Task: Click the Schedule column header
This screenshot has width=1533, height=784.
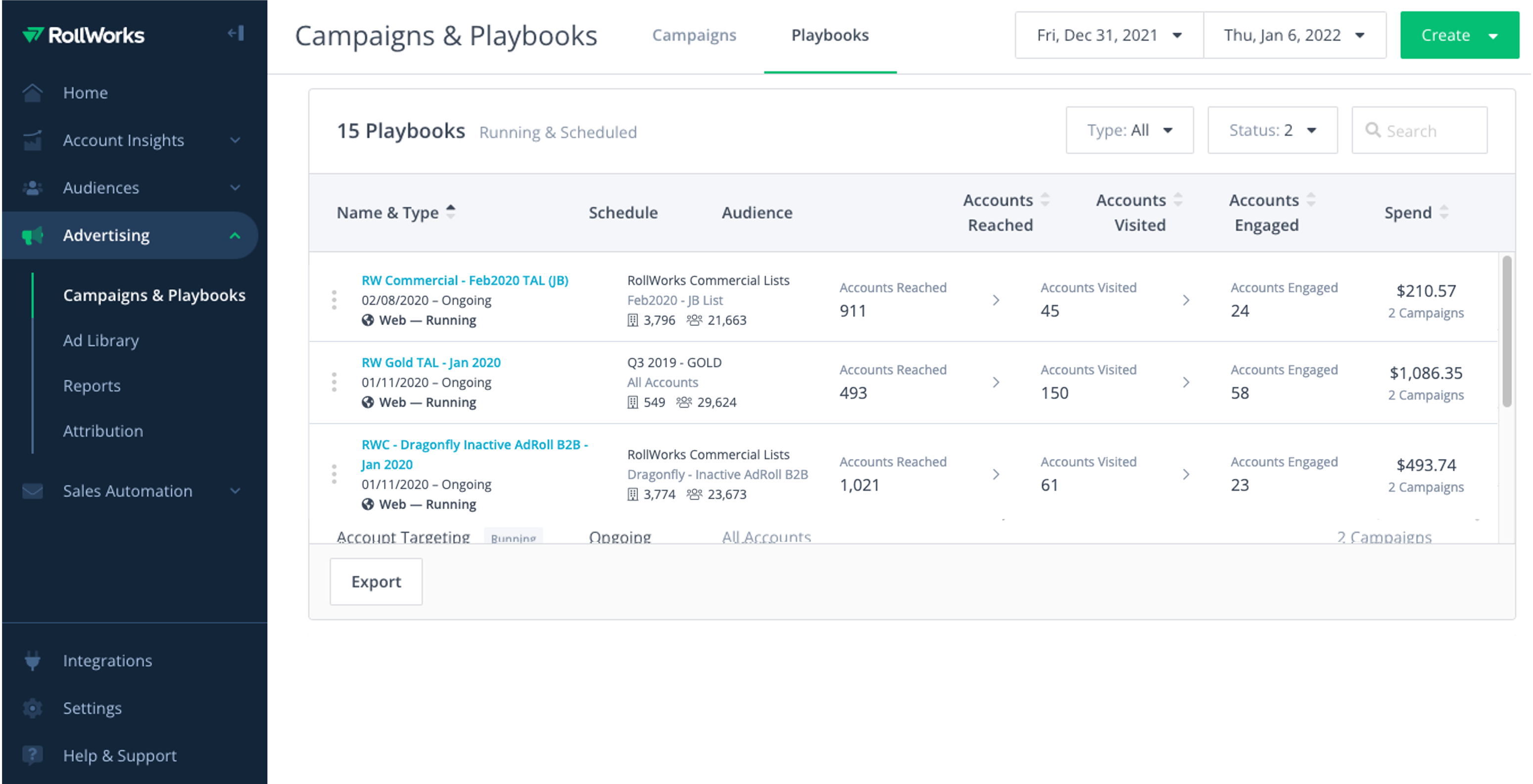Action: [623, 212]
